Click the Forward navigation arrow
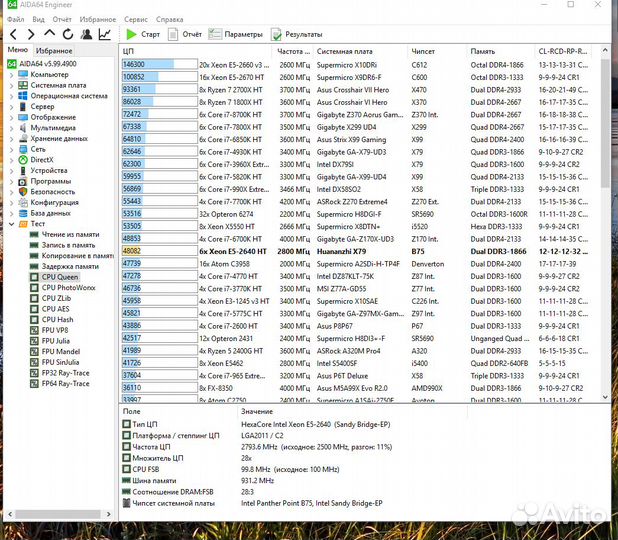Image resolution: width=618 pixels, height=540 pixels. 30,34
